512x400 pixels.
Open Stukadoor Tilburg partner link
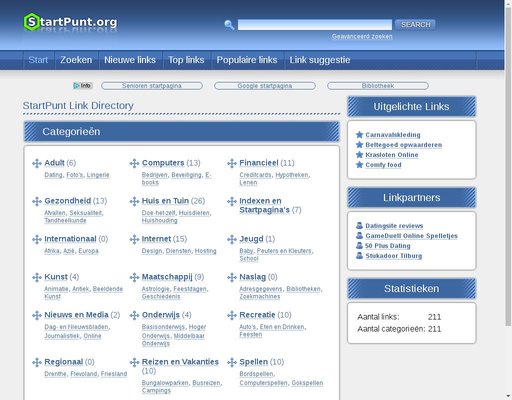[x=394, y=256]
